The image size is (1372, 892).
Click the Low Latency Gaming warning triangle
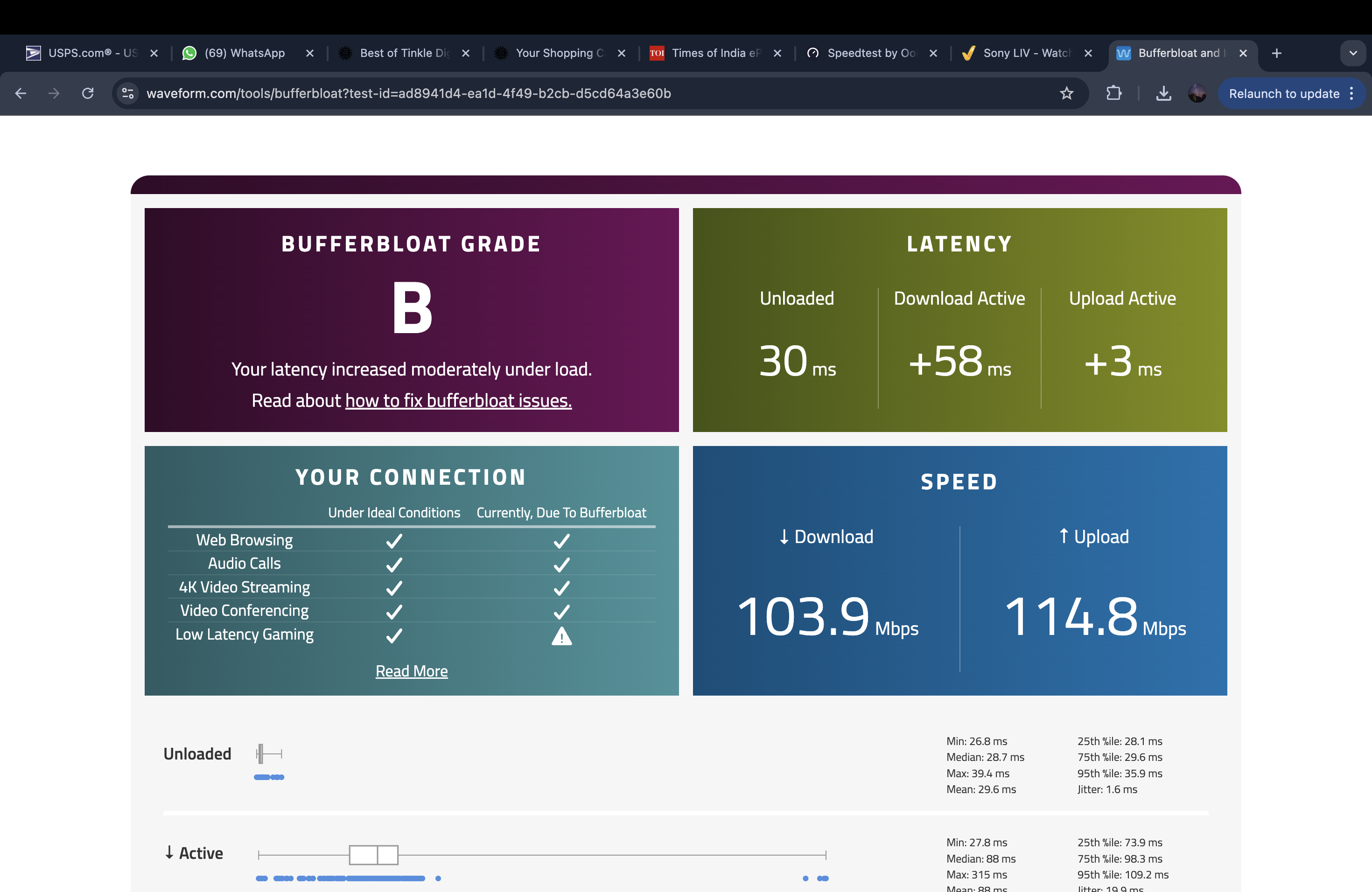[x=561, y=636]
